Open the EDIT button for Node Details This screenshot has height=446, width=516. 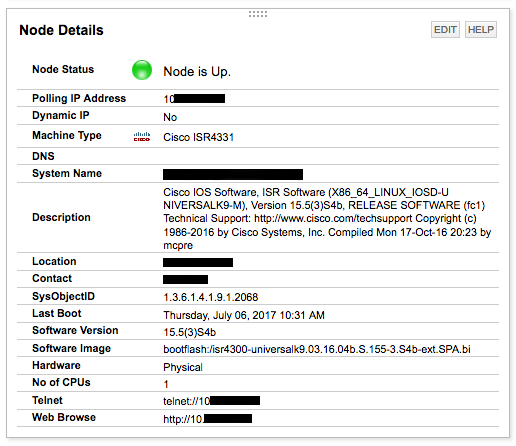445,30
